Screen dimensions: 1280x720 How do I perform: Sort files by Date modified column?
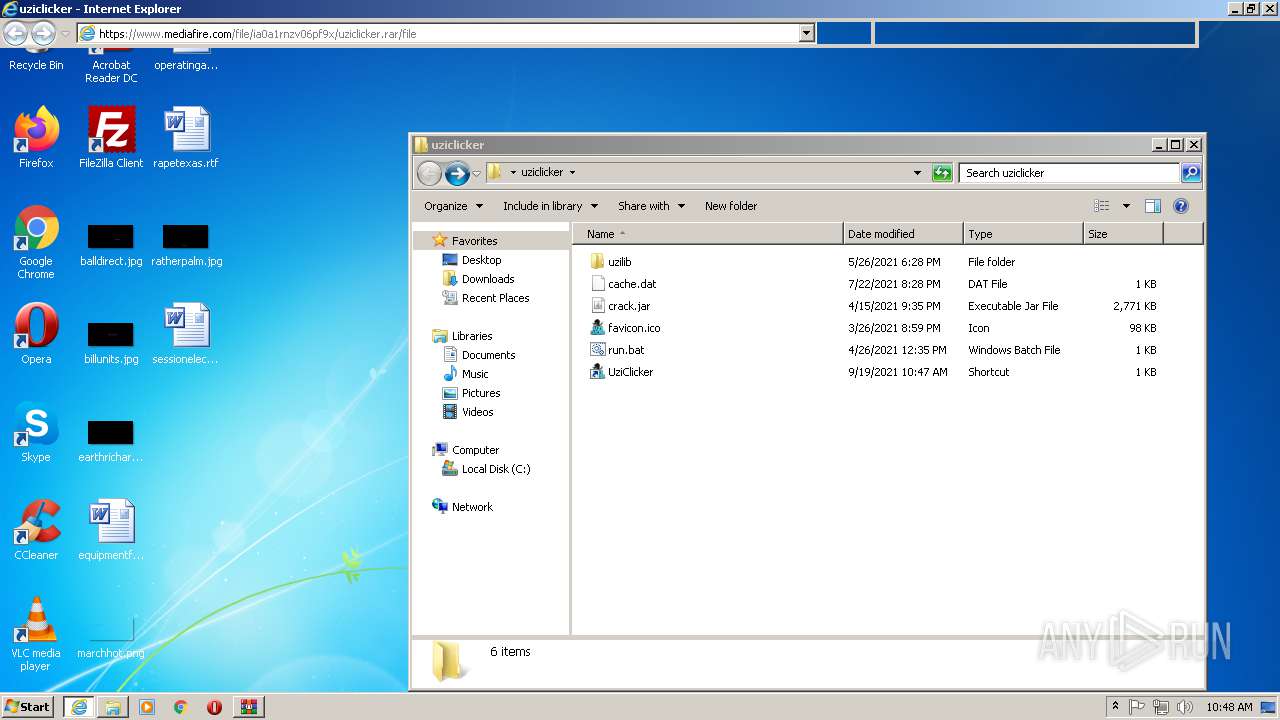click(x=903, y=234)
